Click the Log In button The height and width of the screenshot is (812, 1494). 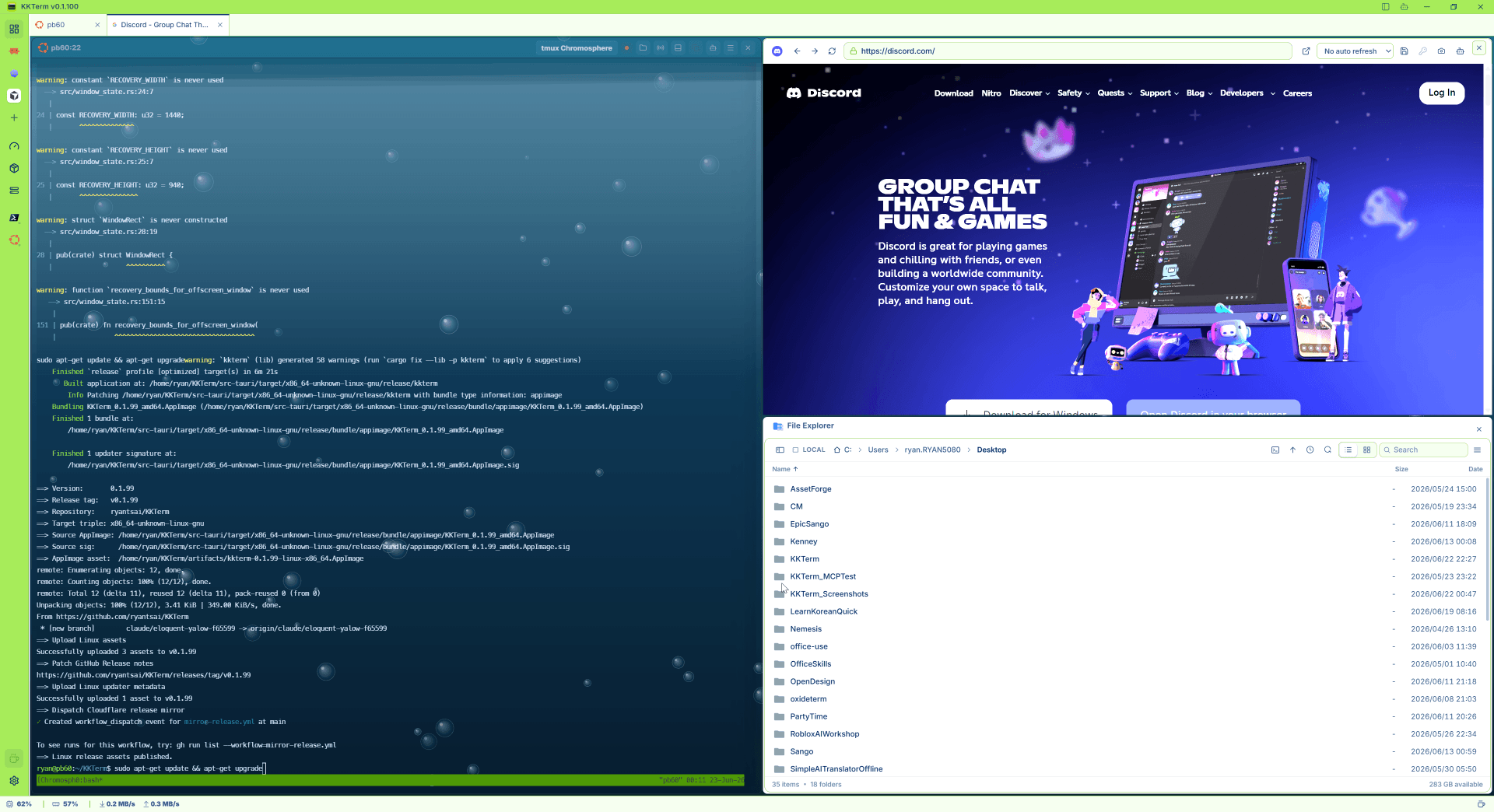1441,93
